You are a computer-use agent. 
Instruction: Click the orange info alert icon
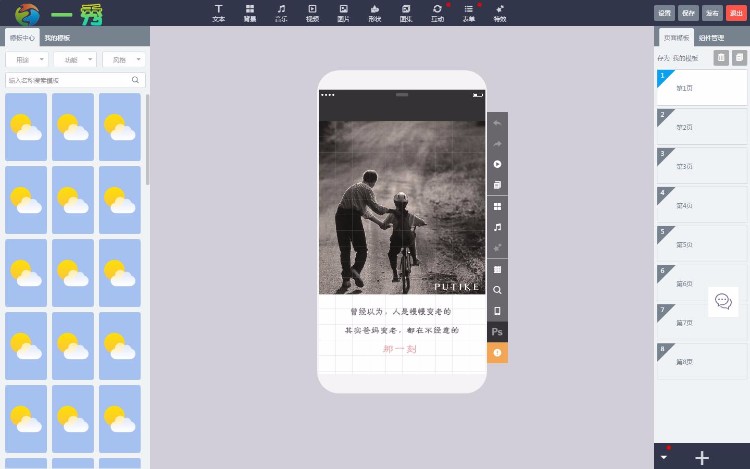pos(497,352)
